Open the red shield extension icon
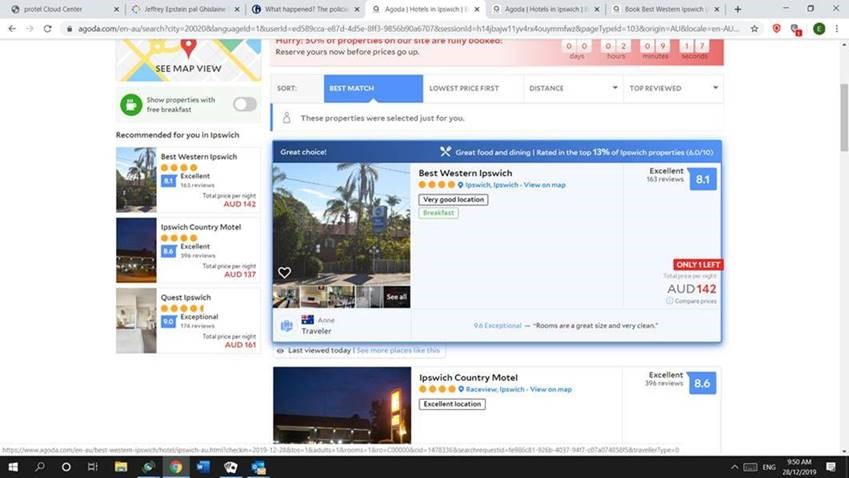The width and height of the screenshot is (849, 478). [x=776, y=29]
